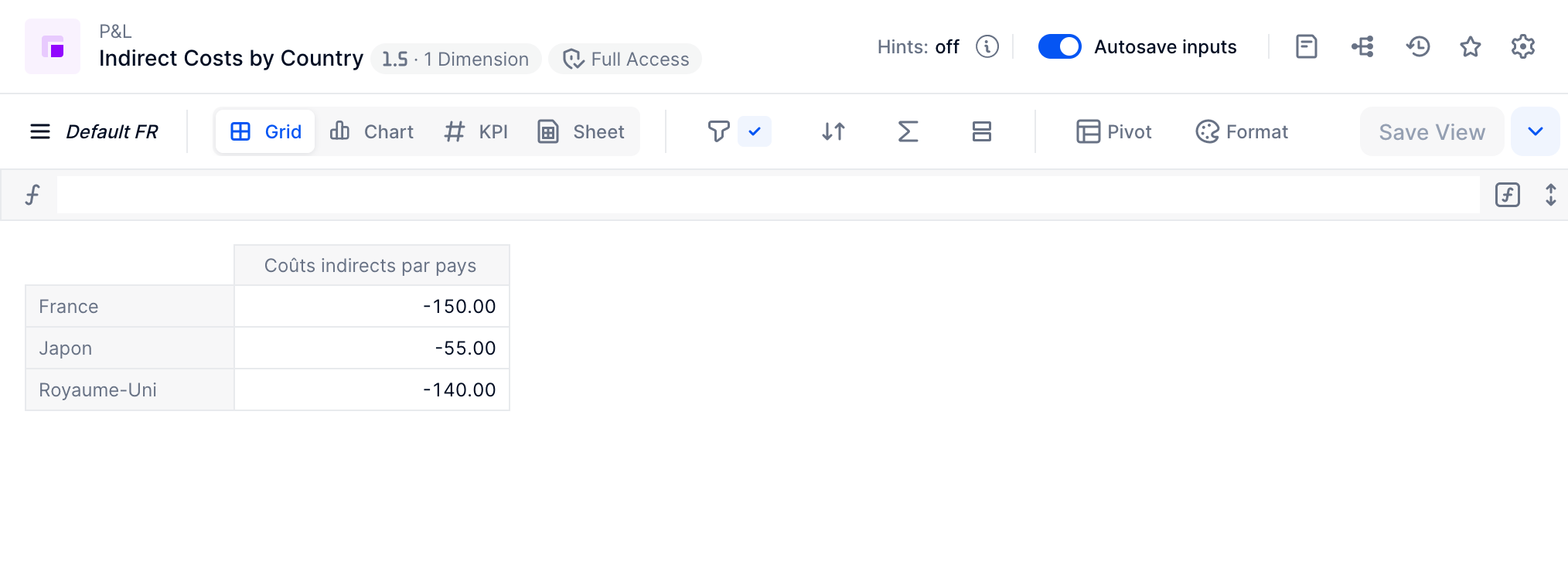This screenshot has width=1568, height=578.
Task: Open the notes document icon
Action: click(x=1307, y=46)
